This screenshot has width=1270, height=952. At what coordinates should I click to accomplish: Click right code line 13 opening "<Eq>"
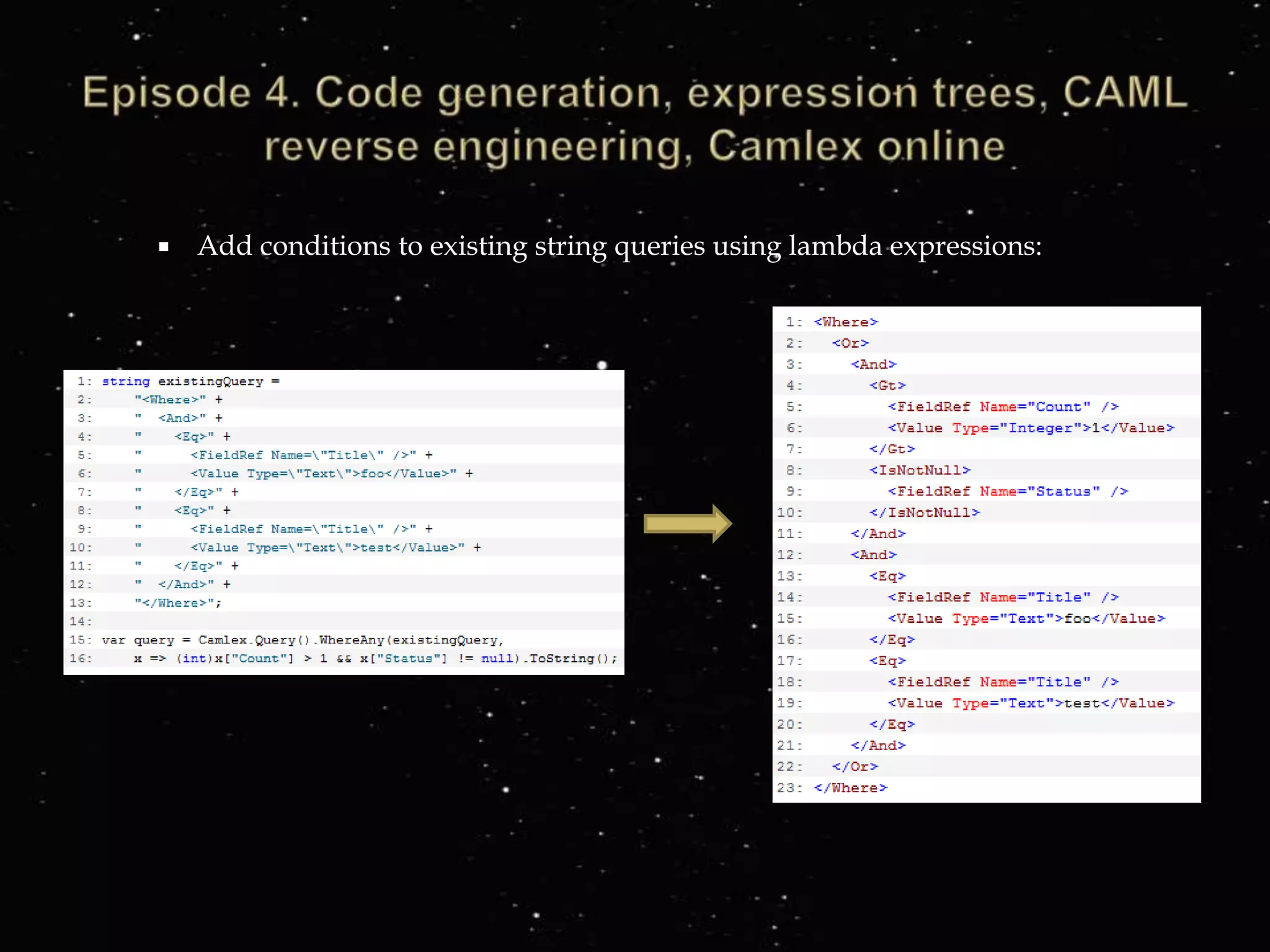(887, 576)
